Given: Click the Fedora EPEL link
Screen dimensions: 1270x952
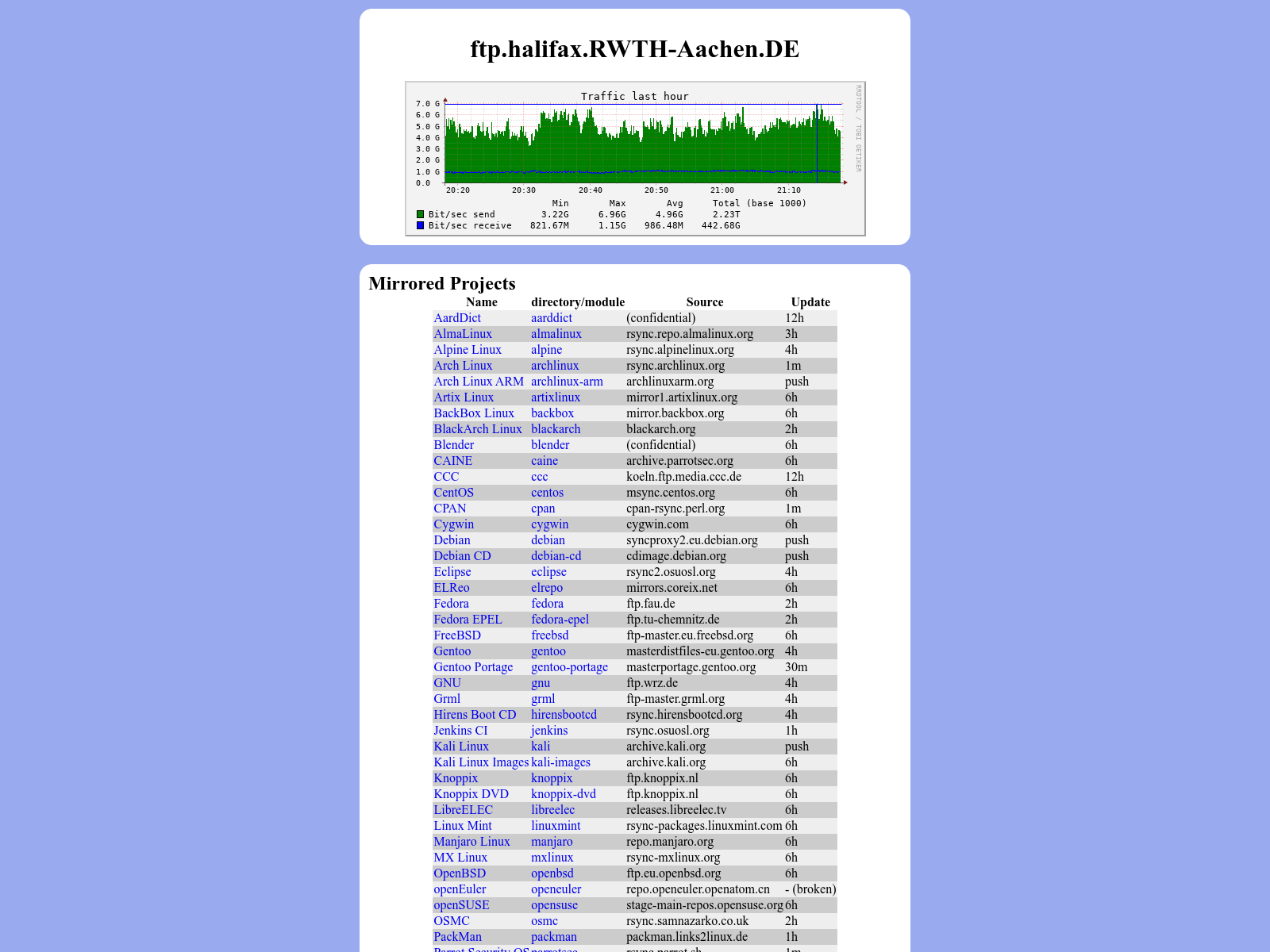Looking at the screenshot, I should [468, 620].
